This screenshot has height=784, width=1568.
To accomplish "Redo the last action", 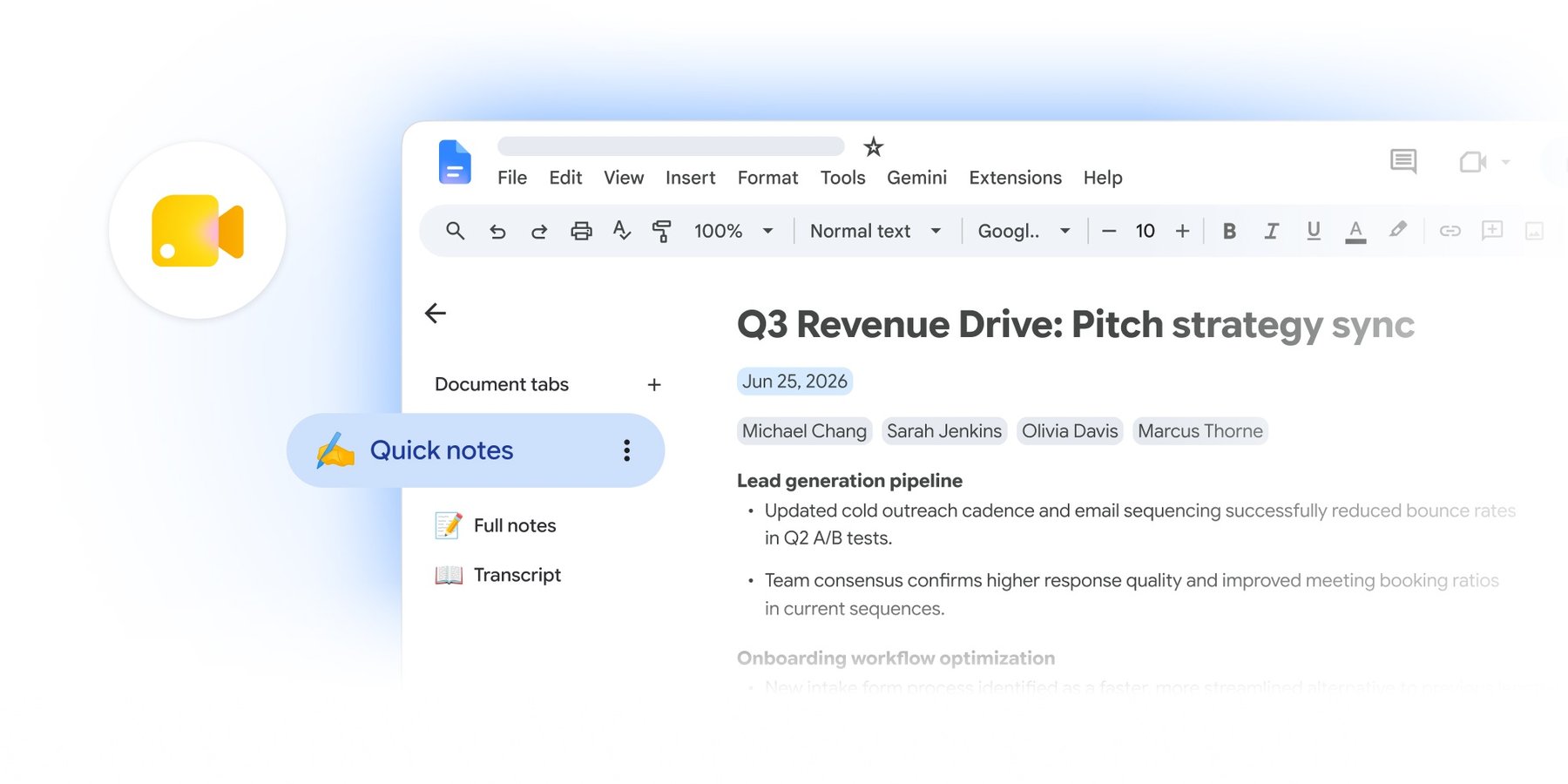I will click(539, 231).
